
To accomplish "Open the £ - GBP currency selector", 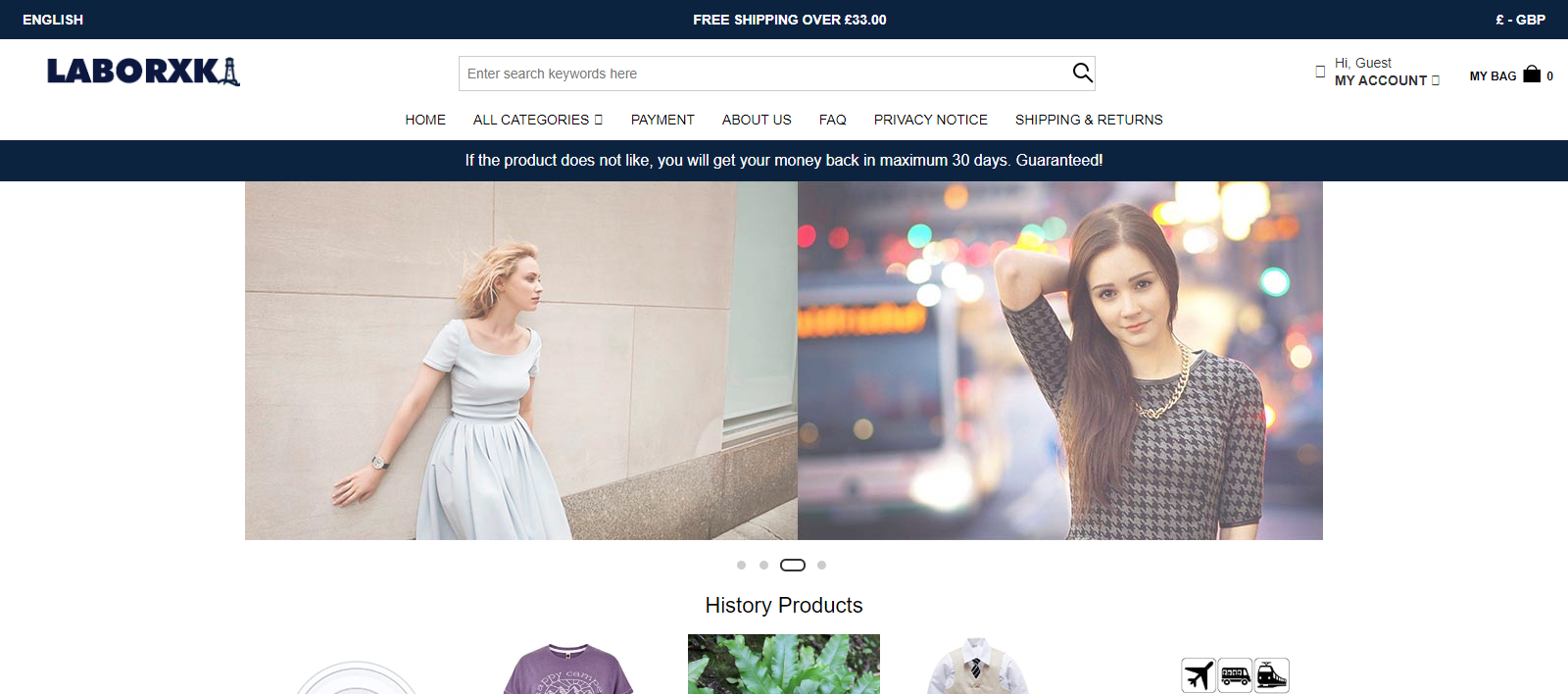I will click(1520, 20).
